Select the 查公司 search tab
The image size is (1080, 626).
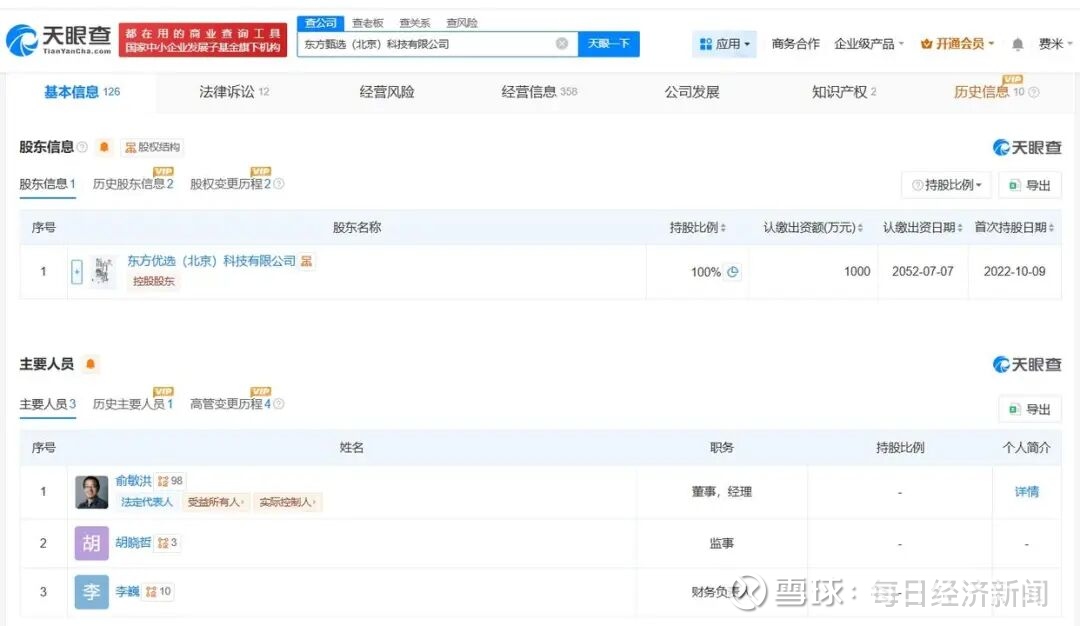pos(321,23)
